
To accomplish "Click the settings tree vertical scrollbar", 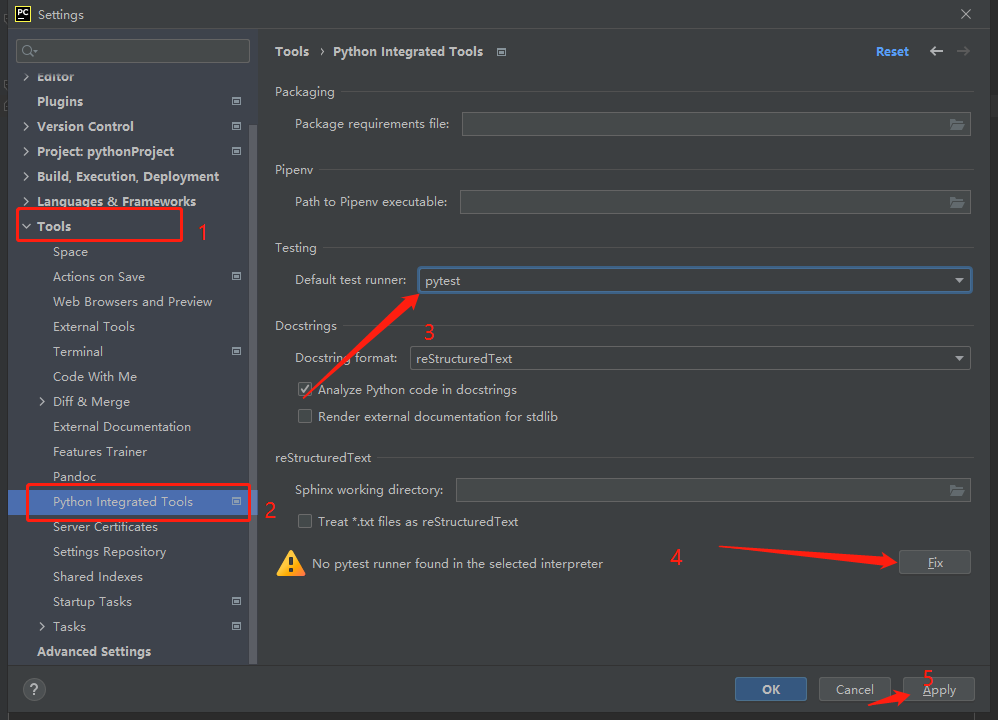I will pyautogui.click(x=253, y=395).
